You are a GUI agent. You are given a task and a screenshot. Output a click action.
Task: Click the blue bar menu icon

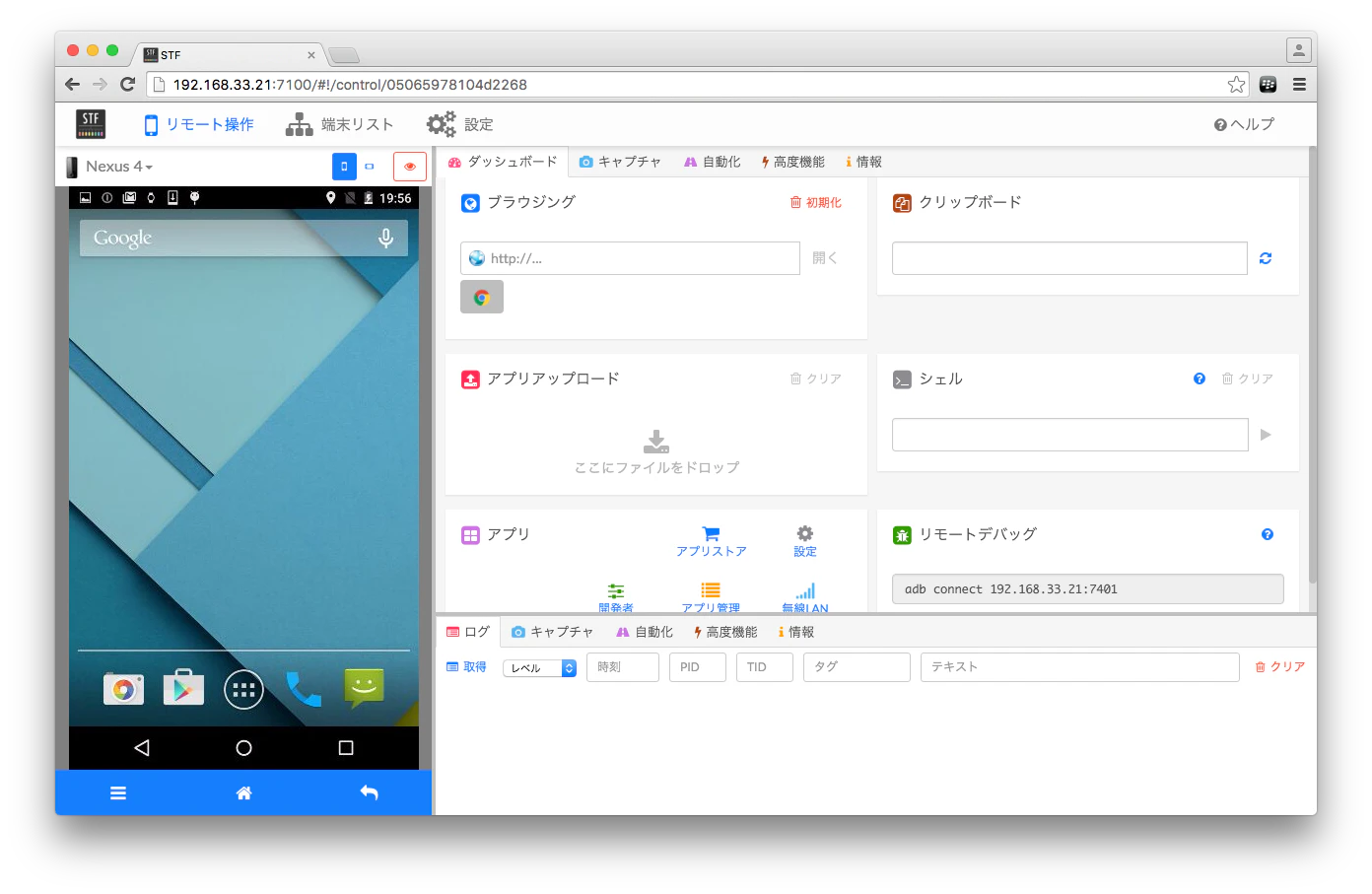coord(118,792)
